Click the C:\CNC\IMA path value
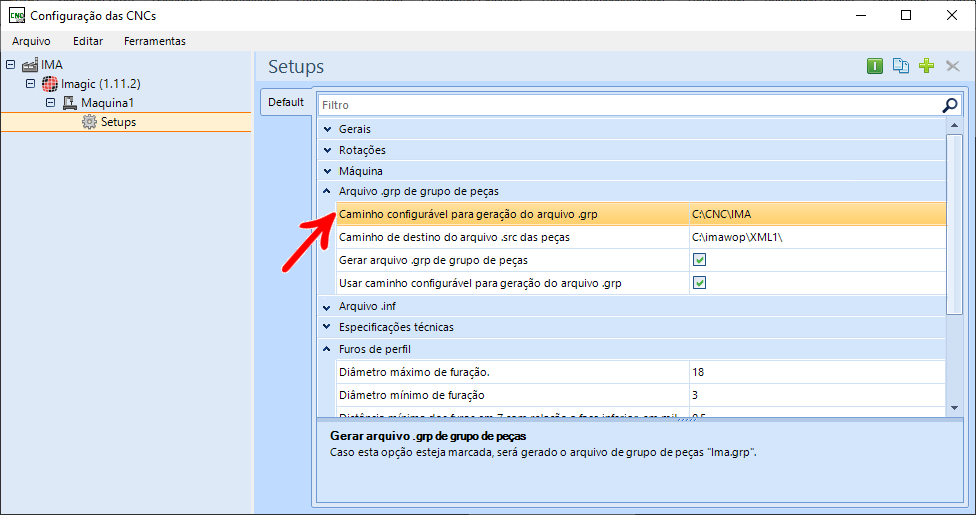 click(x=721, y=214)
